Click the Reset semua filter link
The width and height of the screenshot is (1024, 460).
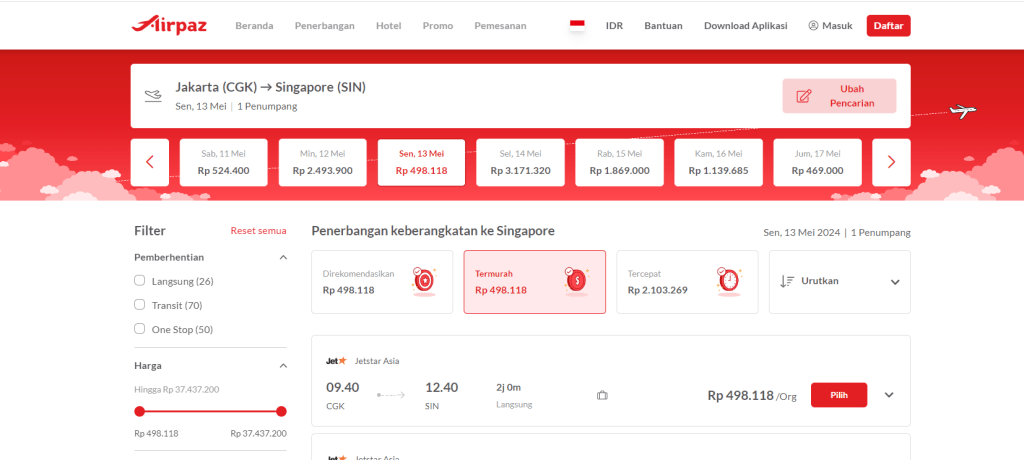coord(258,231)
